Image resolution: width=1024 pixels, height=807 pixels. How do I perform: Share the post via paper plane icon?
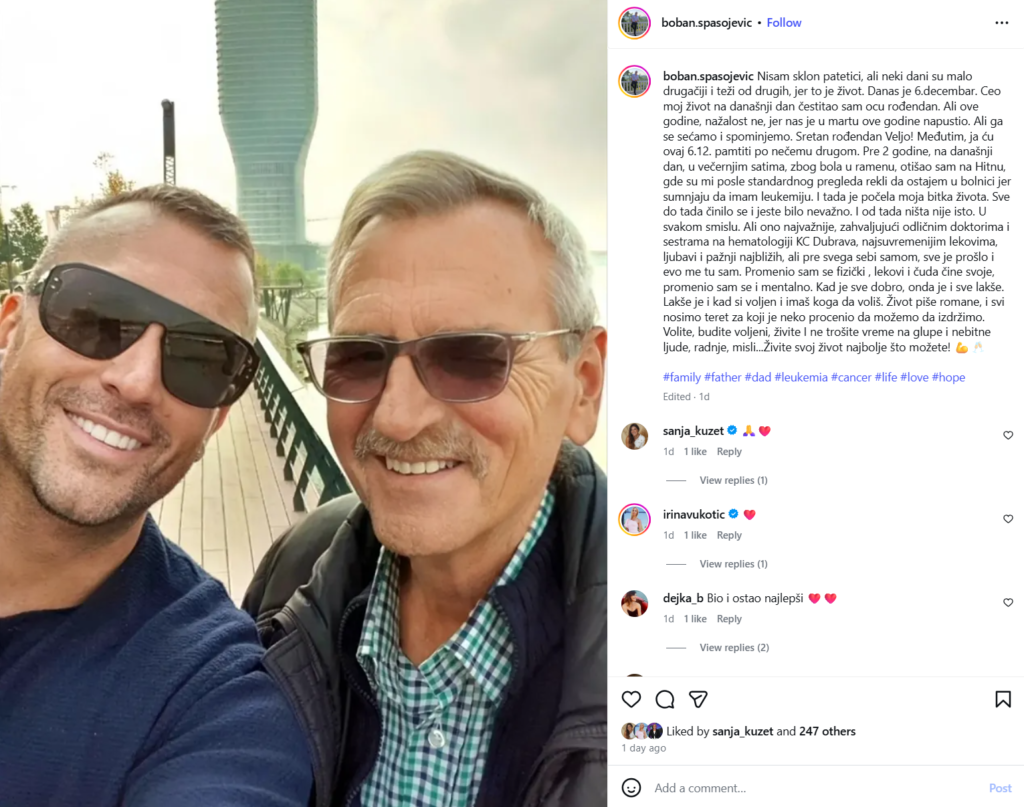click(x=698, y=699)
